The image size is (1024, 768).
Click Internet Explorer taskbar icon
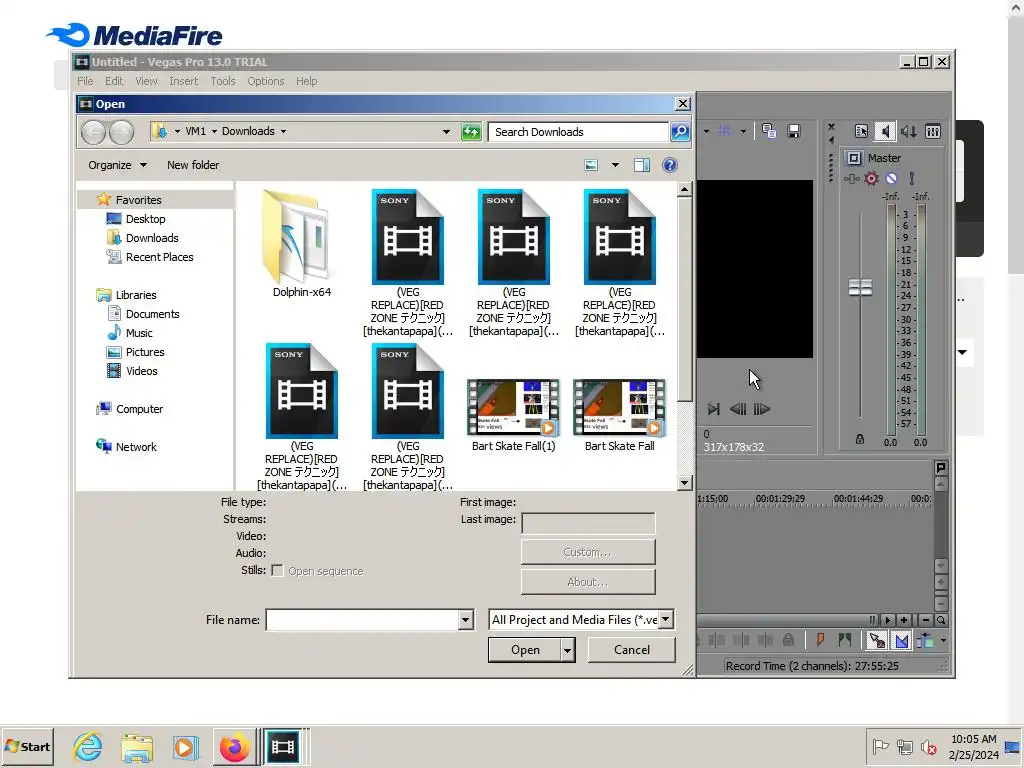(x=88, y=747)
